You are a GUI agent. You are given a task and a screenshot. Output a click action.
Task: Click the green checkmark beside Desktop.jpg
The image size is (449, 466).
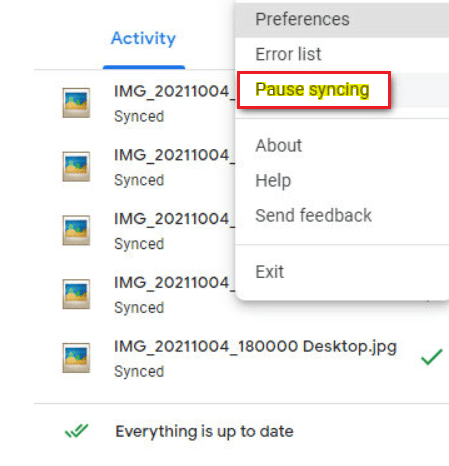pyautogui.click(x=432, y=357)
